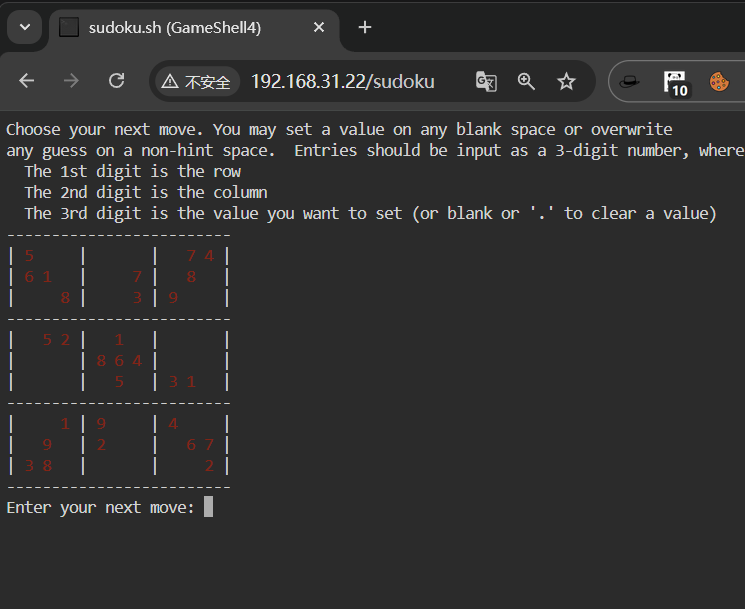The width and height of the screenshot is (745, 609).
Task: Open the extension with badge 10
Action: click(675, 82)
